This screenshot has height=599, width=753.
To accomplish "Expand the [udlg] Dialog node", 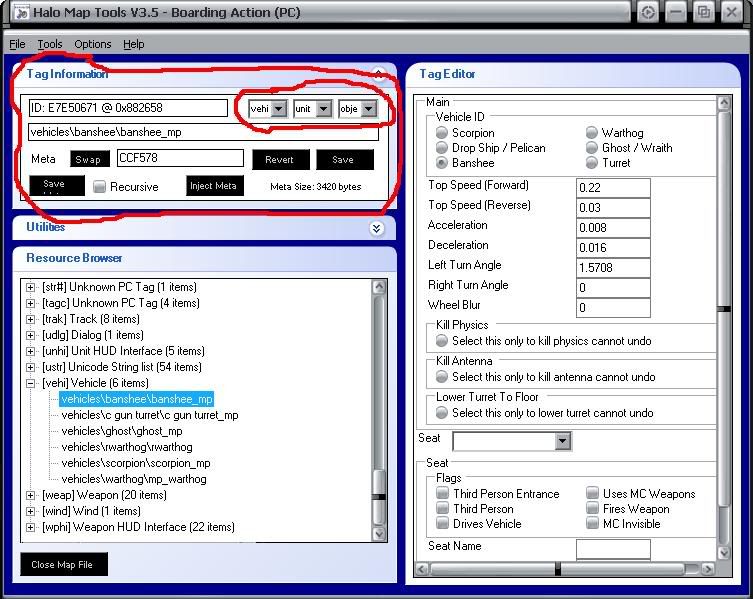I will click(x=30, y=335).
